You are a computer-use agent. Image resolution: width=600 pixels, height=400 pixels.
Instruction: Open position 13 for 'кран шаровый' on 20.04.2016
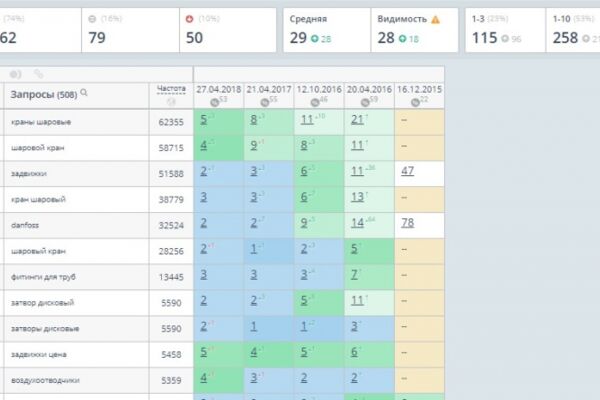click(x=357, y=197)
